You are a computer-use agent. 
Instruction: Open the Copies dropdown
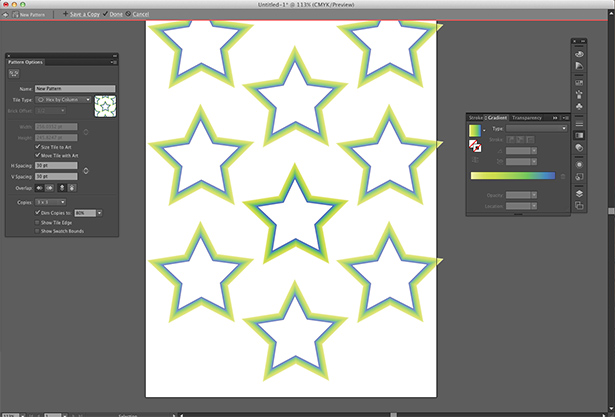click(x=50, y=202)
